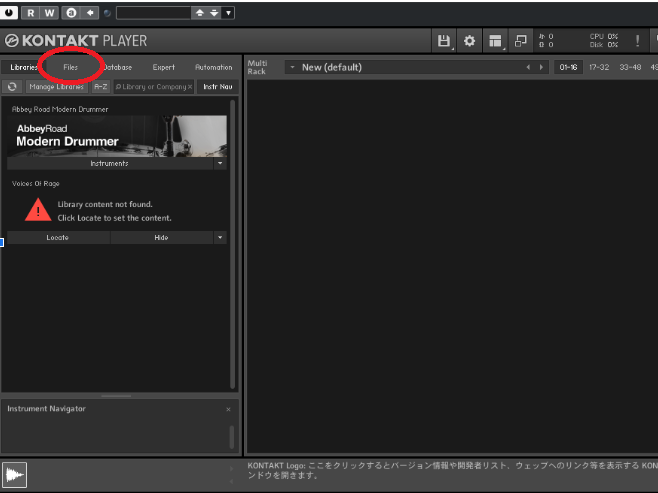
Task: Open the floppy disk Files menu
Action: pyautogui.click(x=444, y=41)
